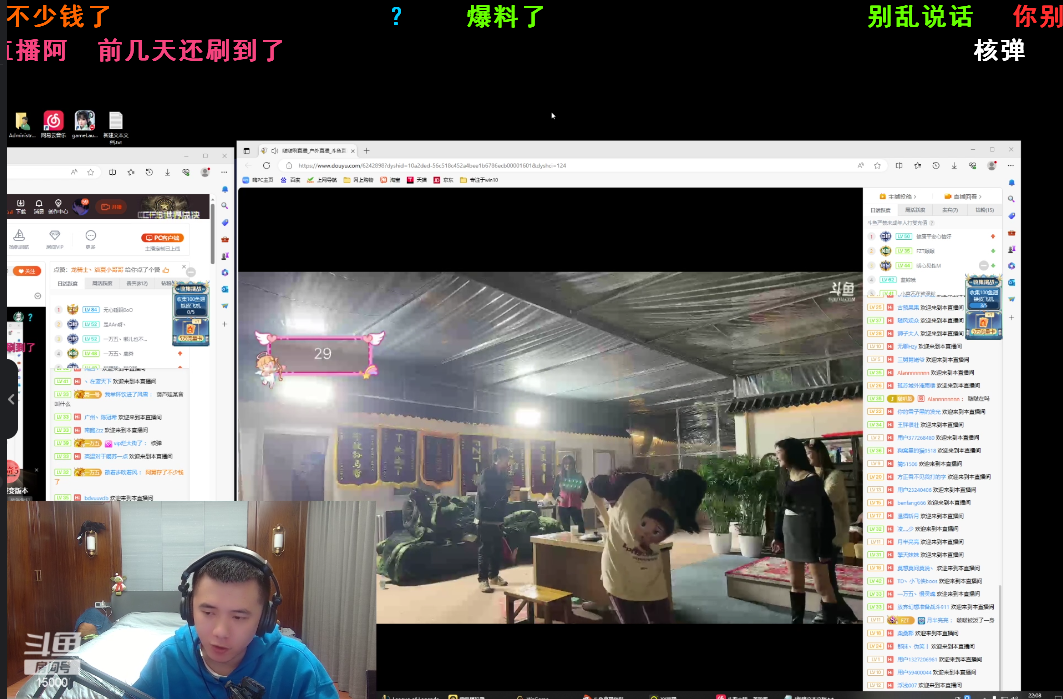
Task: Toggle the 关注 follow button in left window
Action: pos(27,271)
